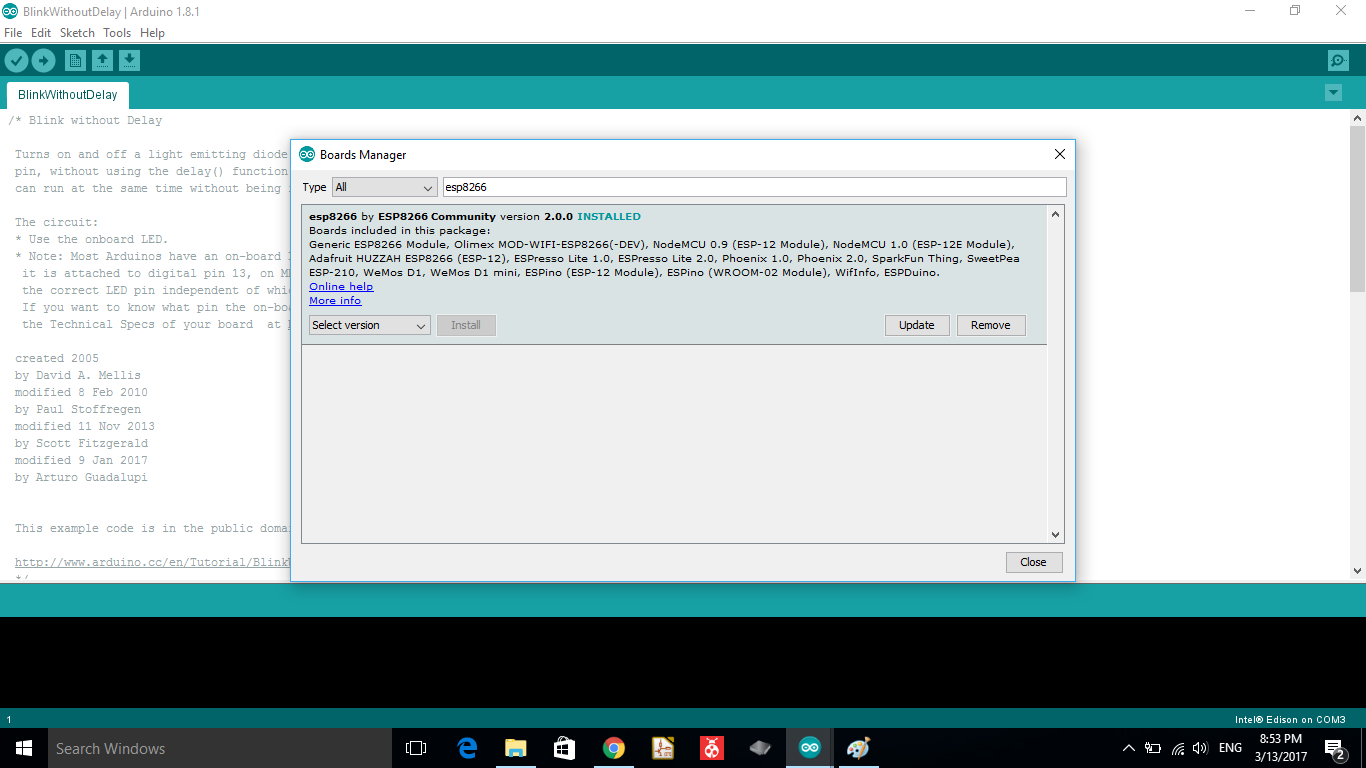1366x768 pixels.
Task: Click the boards list scrollbar up arrow
Action: pyautogui.click(x=1056, y=214)
